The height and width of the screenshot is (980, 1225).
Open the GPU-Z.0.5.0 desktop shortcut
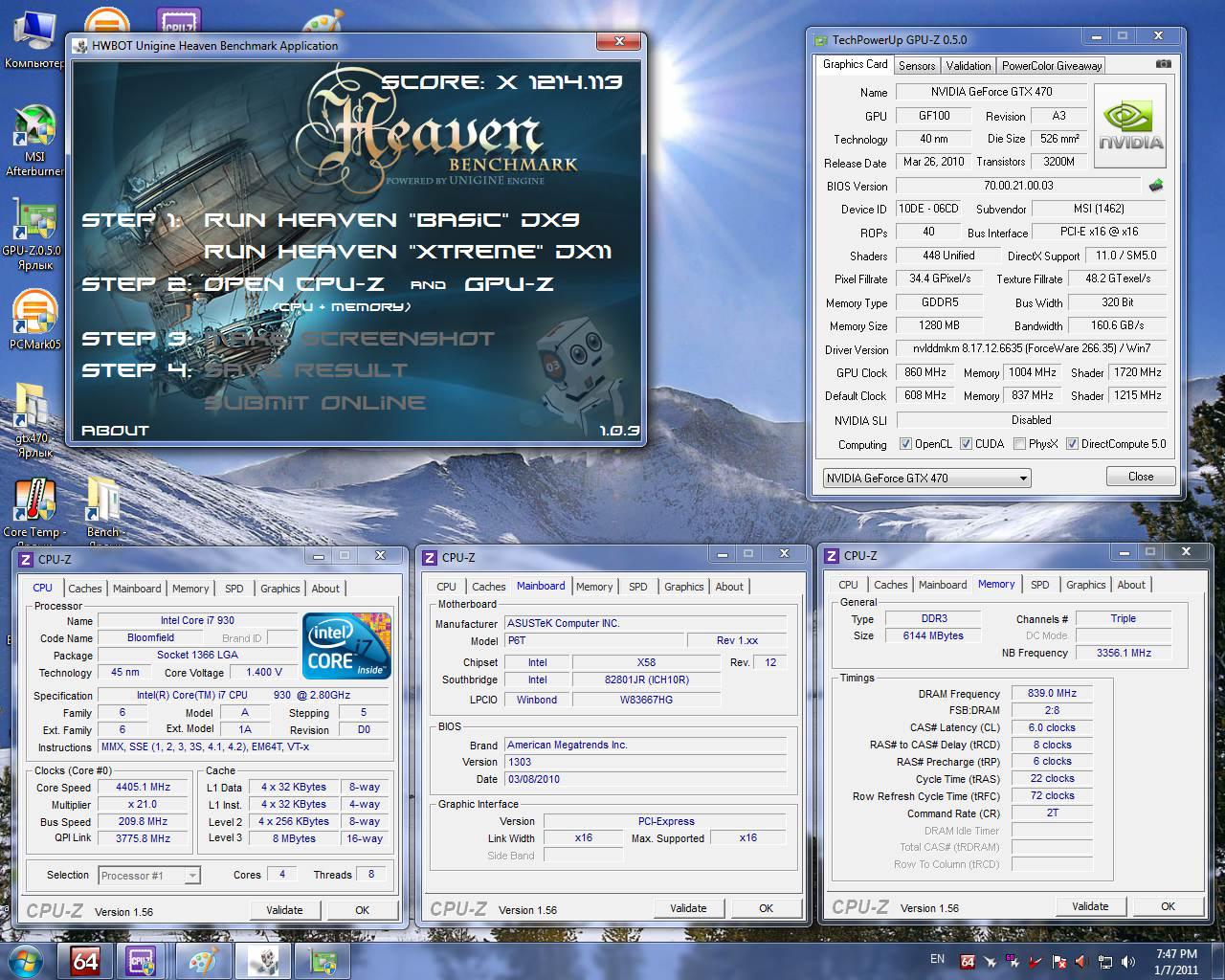(x=35, y=234)
